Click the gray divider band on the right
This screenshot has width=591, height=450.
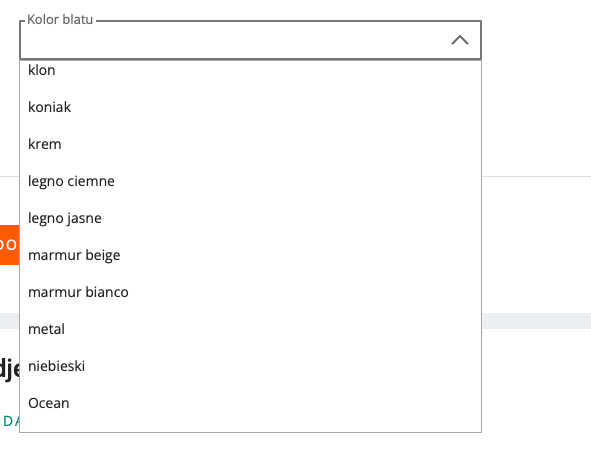point(536,321)
